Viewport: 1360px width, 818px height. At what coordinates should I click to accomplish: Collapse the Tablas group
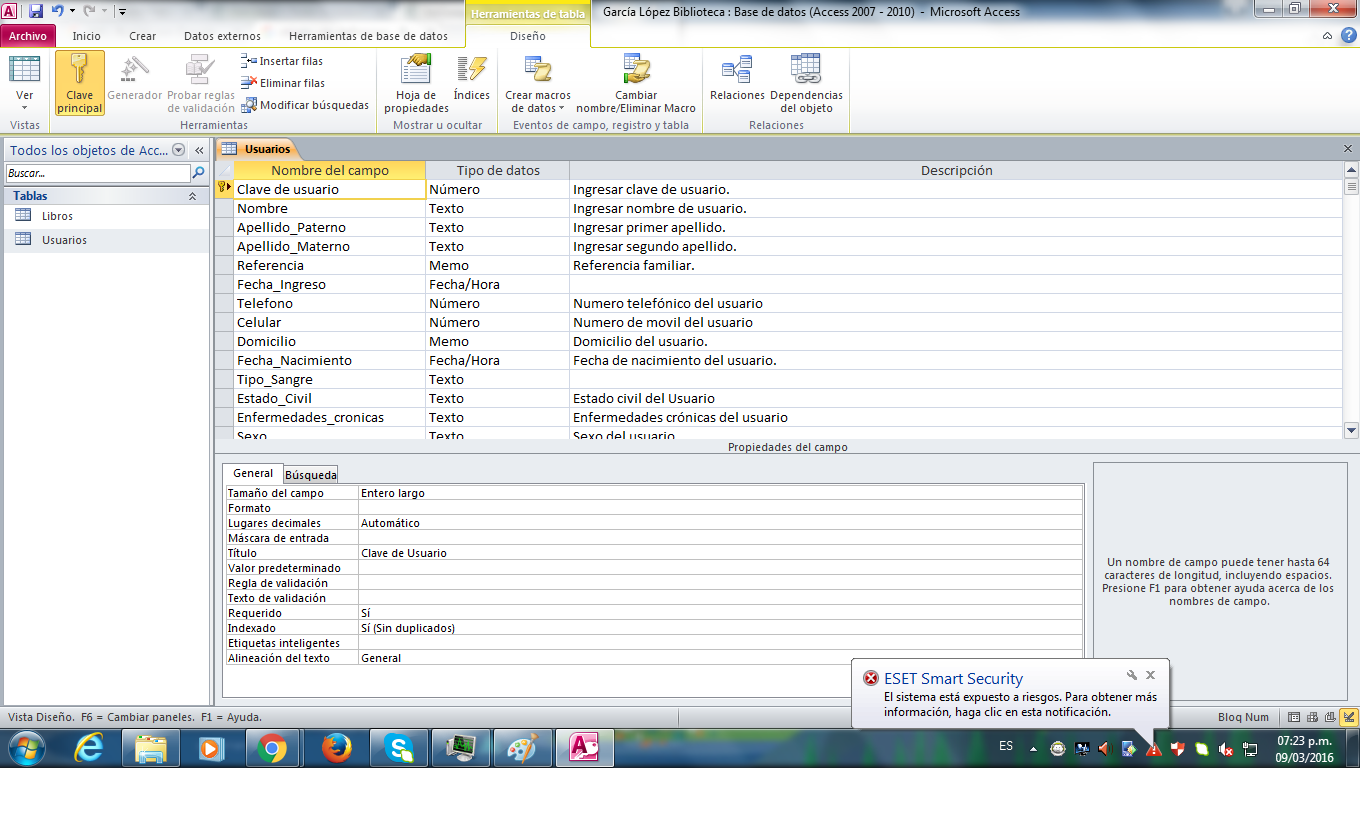(192, 197)
